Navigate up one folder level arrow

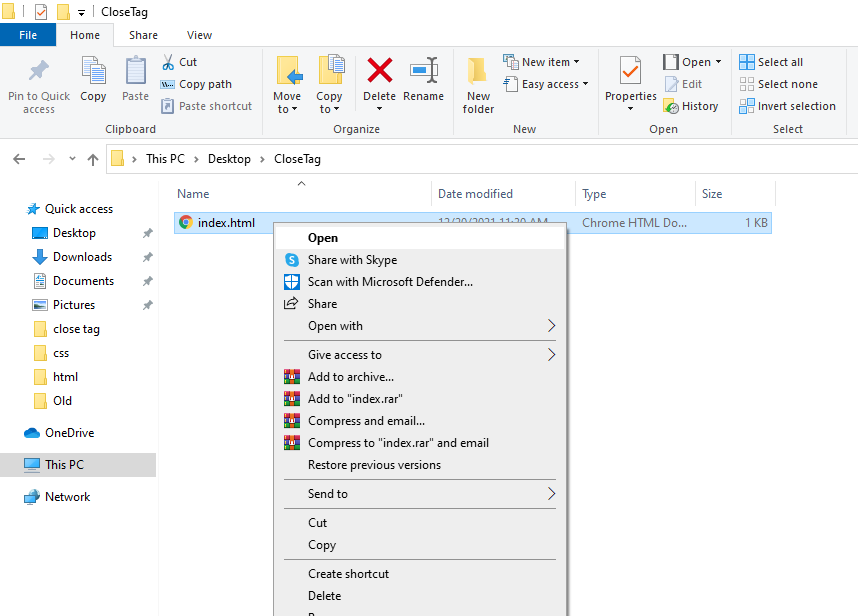[93, 159]
